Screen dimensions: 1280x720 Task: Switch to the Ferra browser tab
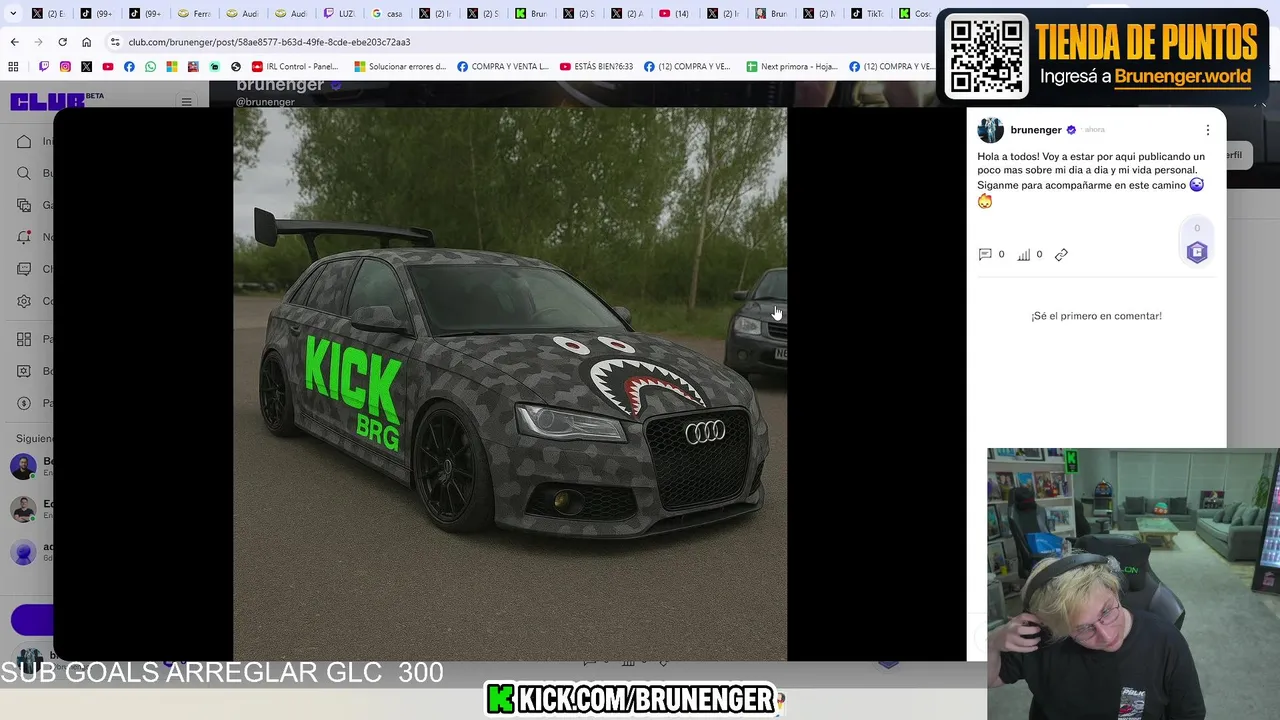[194, 14]
